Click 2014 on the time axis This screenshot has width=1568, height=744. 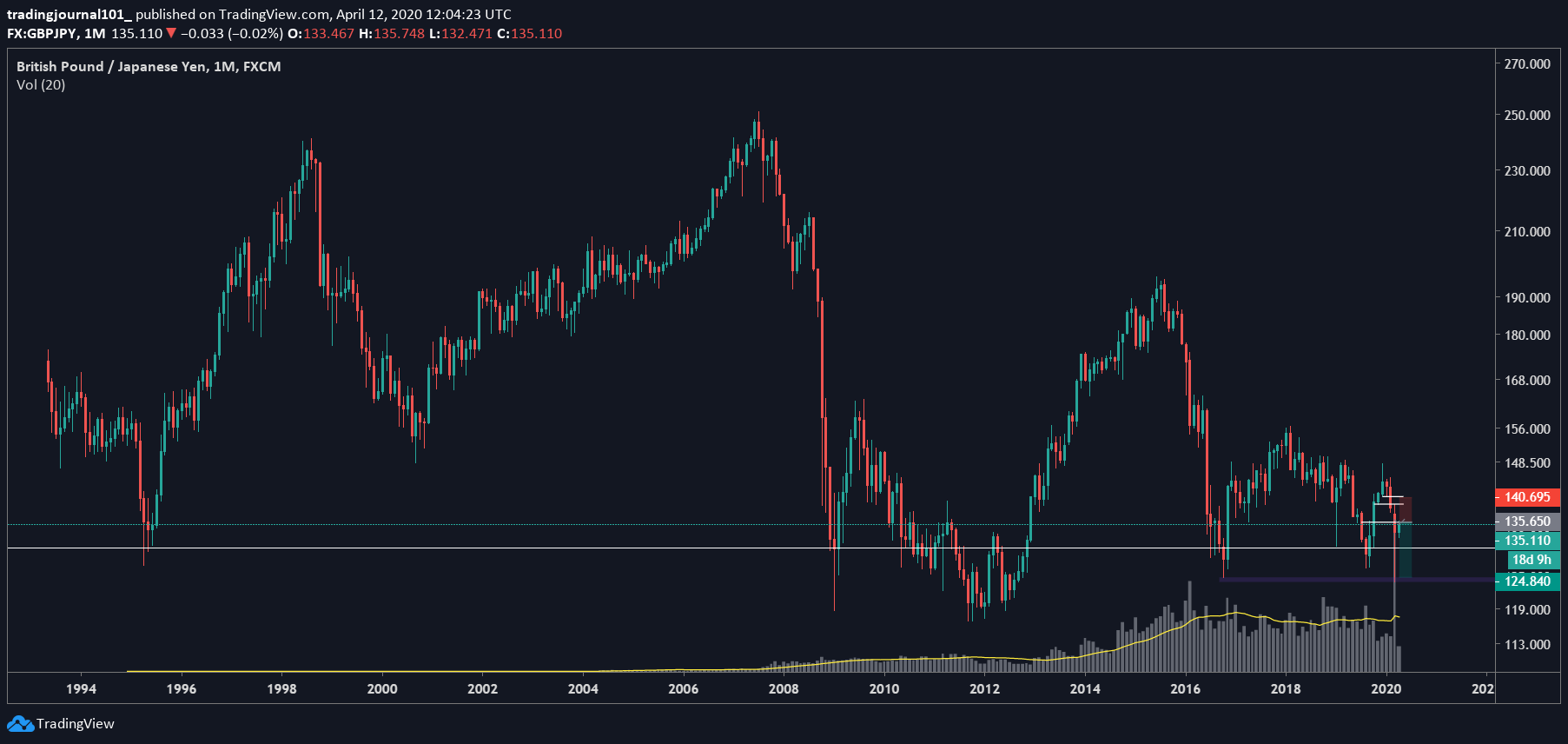(x=1085, y=688)
